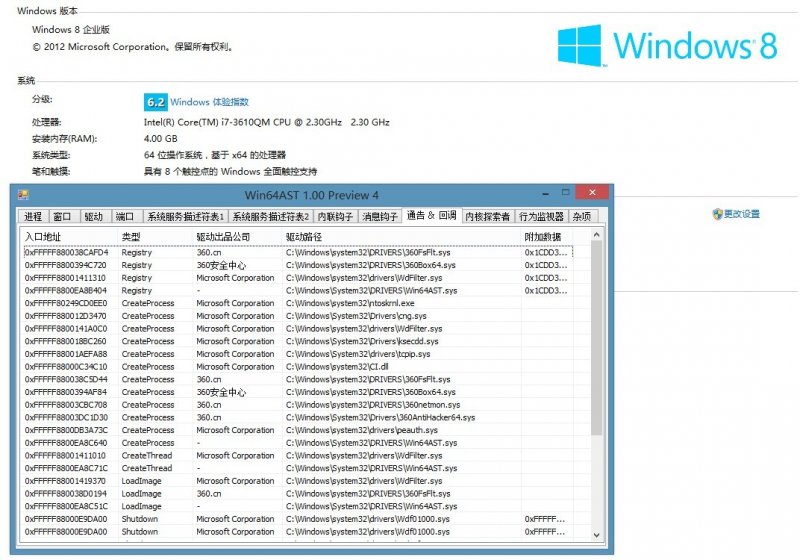The width and height of the screenshot is (800, 560).
Task: Open the 更改设置 link
Action: click(741, 214)
